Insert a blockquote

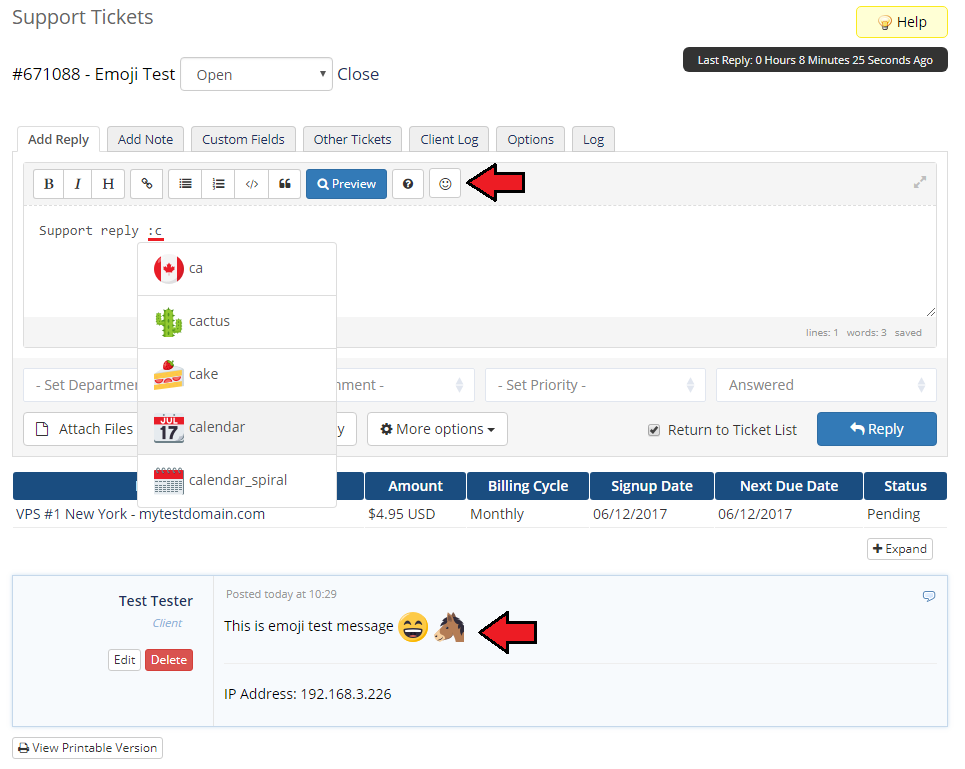pos(284,184)
